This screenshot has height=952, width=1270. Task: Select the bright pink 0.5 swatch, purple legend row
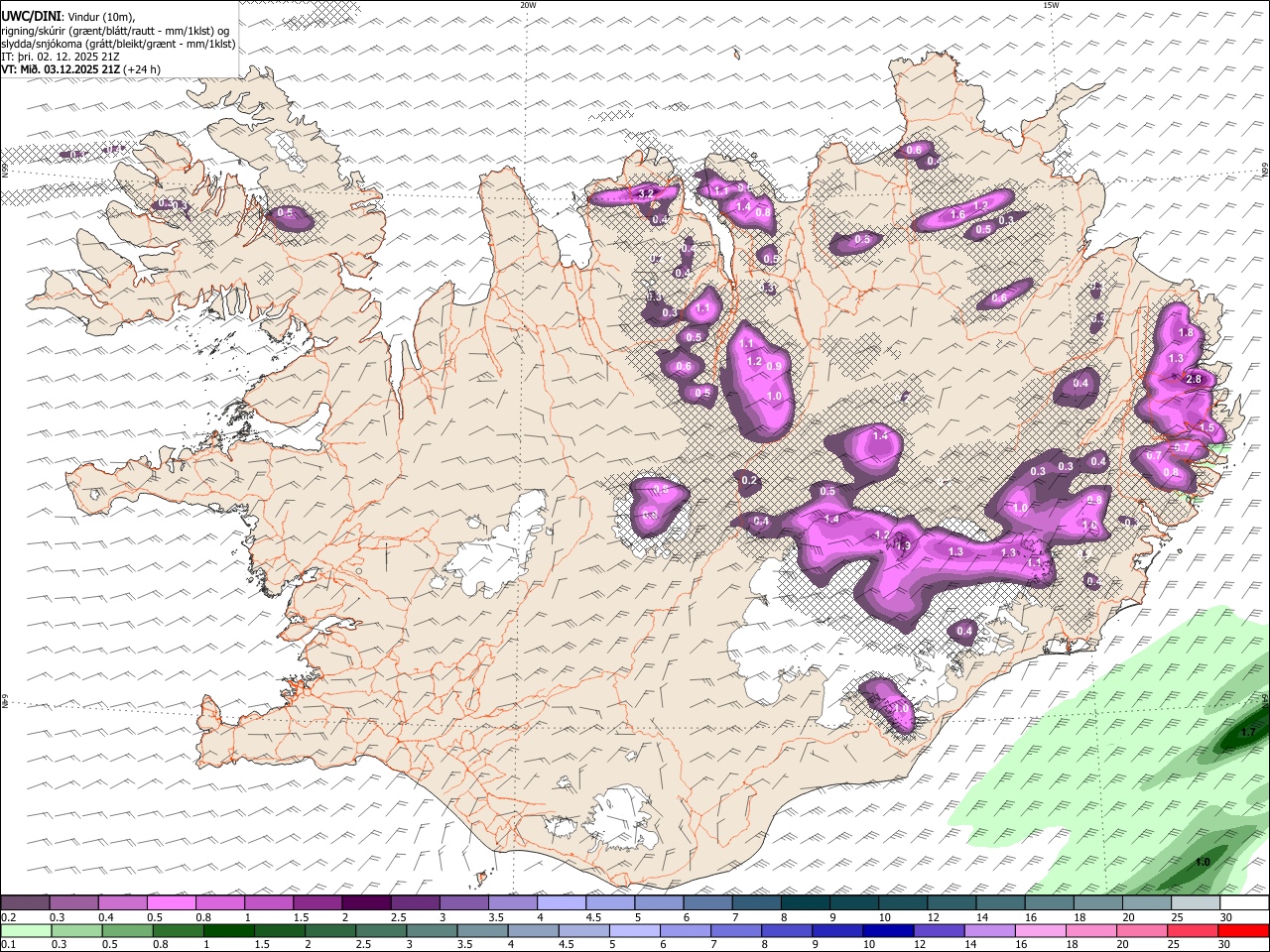click(x=171, y=902)
